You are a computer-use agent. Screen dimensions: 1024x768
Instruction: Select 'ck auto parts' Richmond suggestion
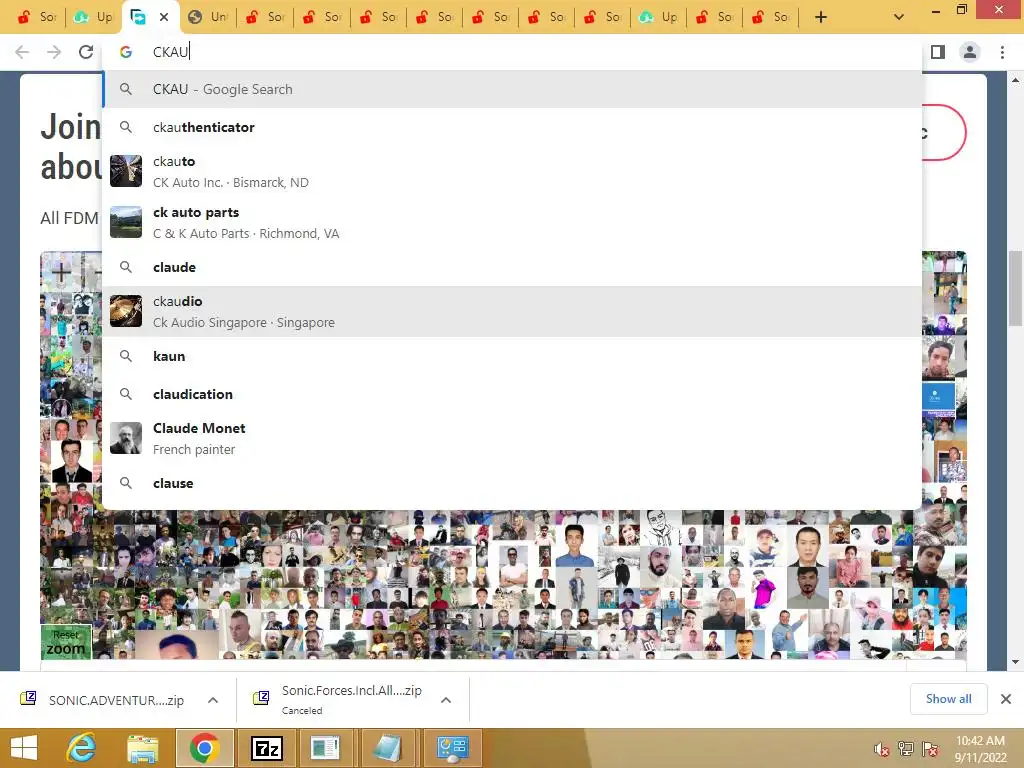point(513,222)
